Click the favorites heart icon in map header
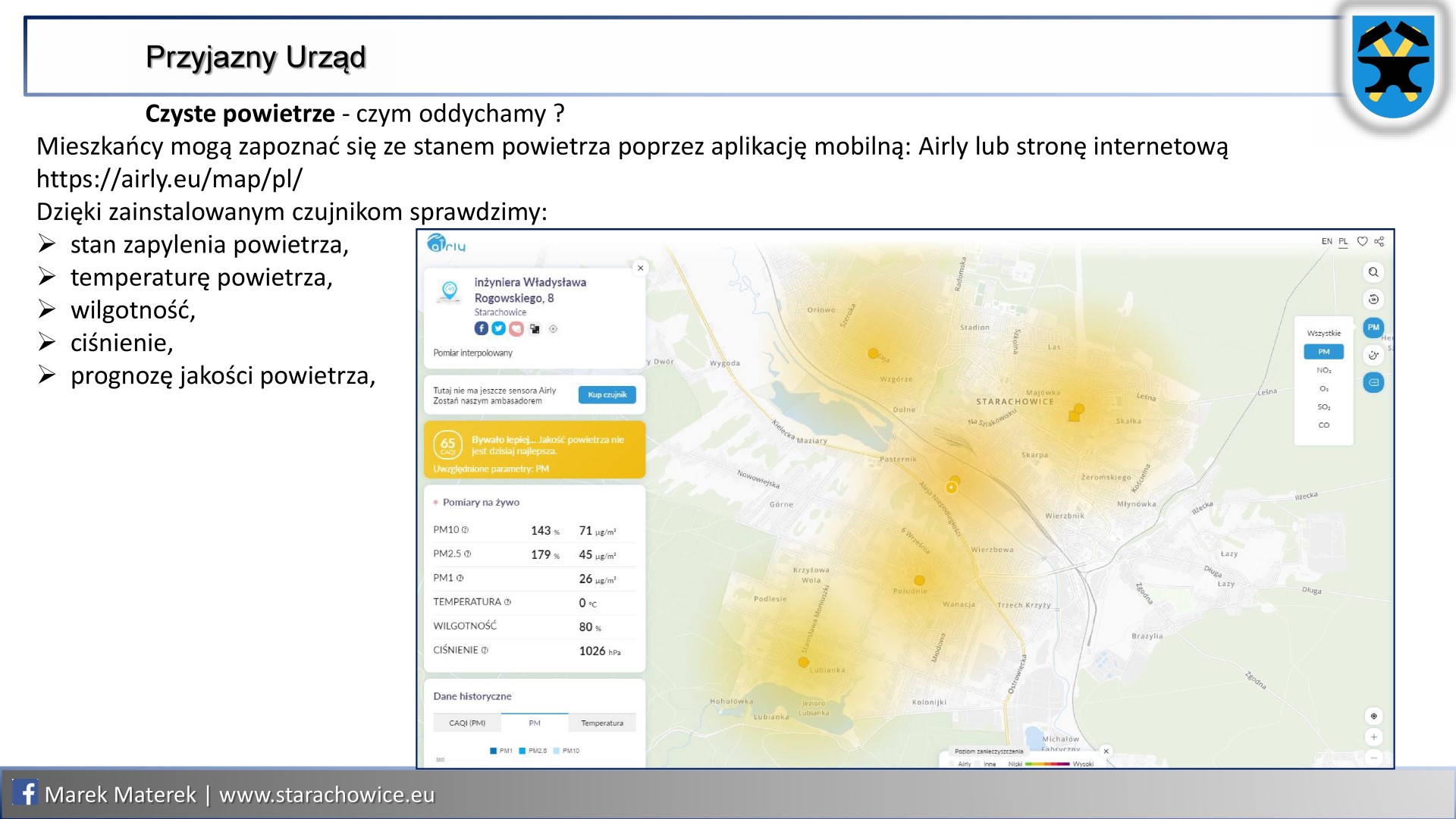Image resolution: width=1456 pixels, height=819 pixels. [x=1362, y=241]
